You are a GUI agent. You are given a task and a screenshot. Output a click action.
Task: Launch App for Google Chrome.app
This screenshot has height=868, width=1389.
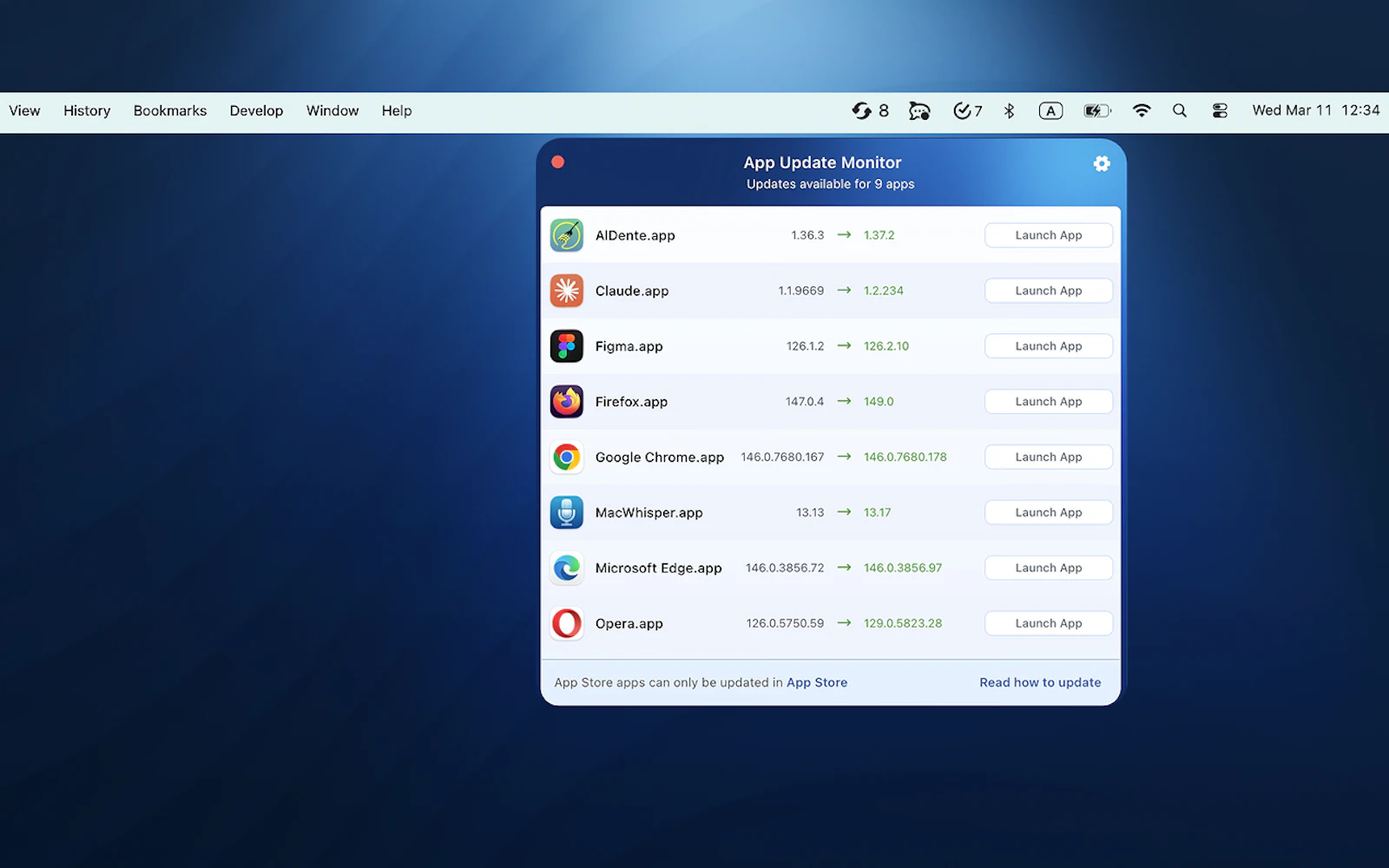click(x=1048, y=457)
